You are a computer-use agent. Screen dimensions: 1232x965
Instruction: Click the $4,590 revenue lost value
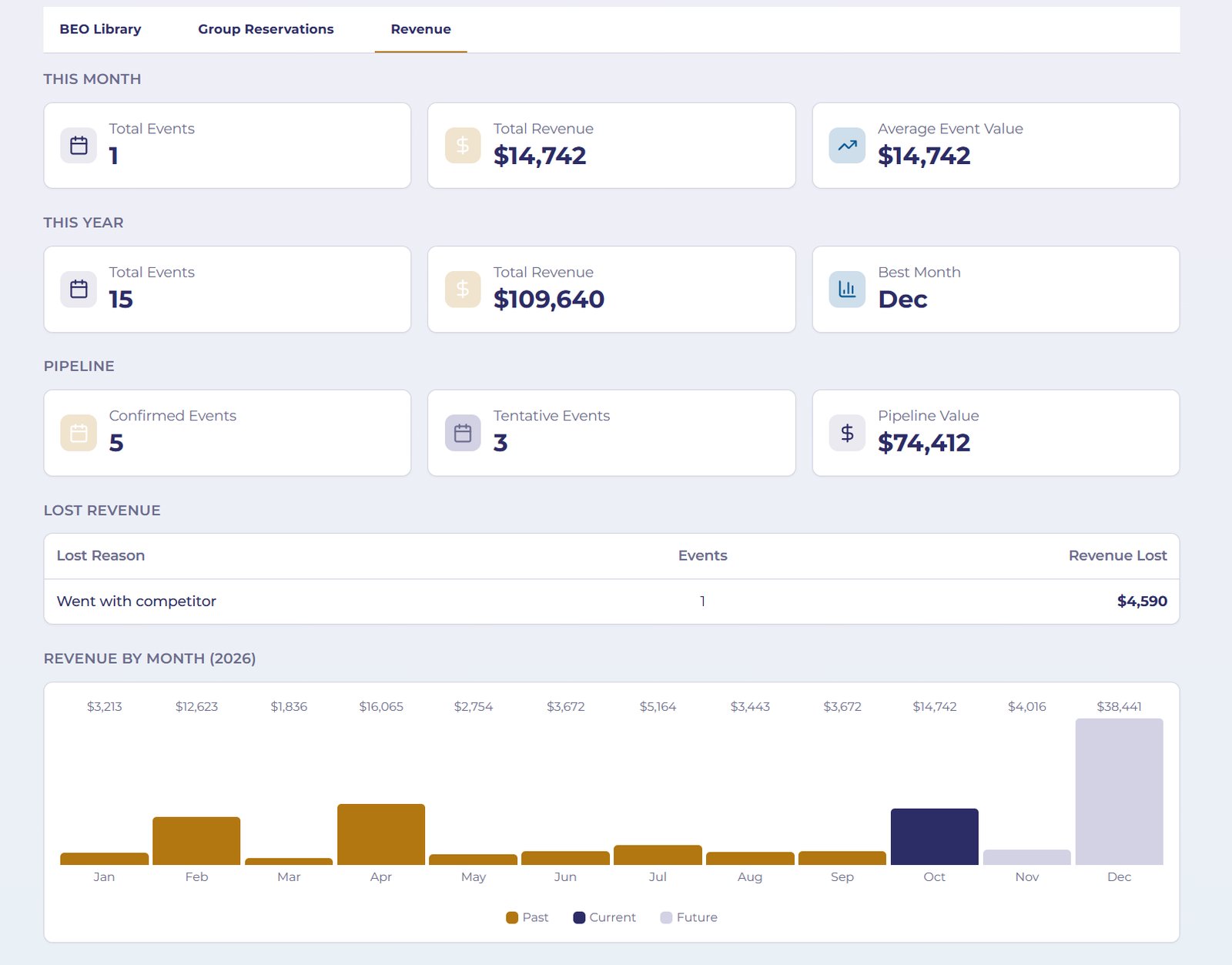pyautogui.click(x=1142, y=601)
